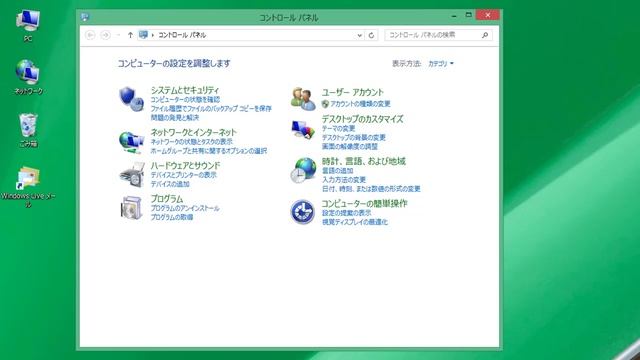Image resolution: width=640 pixels, height=360 pixels.
Task: Open the Network and Internet globe icon
Action: tap(131, 142)
